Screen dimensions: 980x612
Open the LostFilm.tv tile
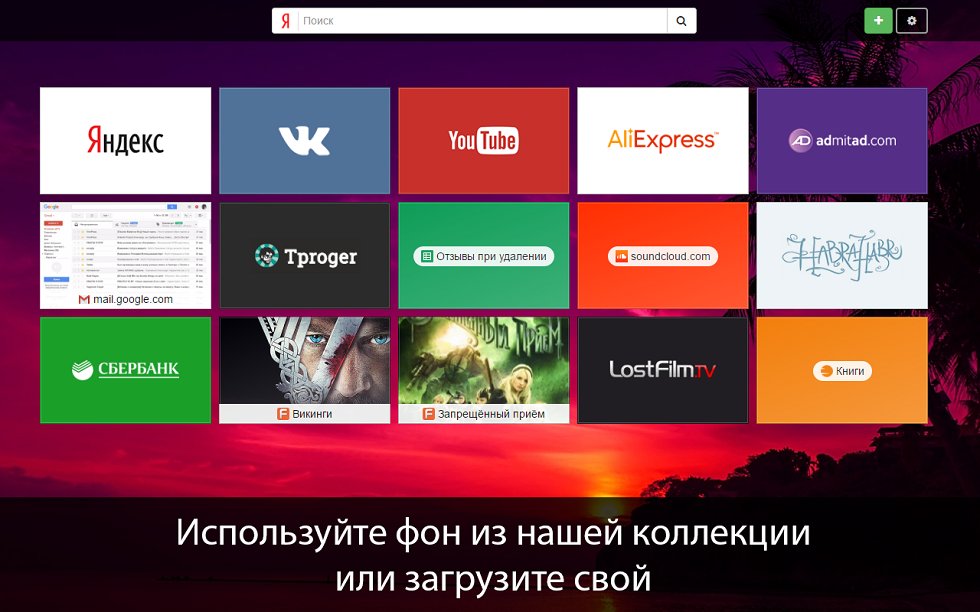(x=662, y=370)
